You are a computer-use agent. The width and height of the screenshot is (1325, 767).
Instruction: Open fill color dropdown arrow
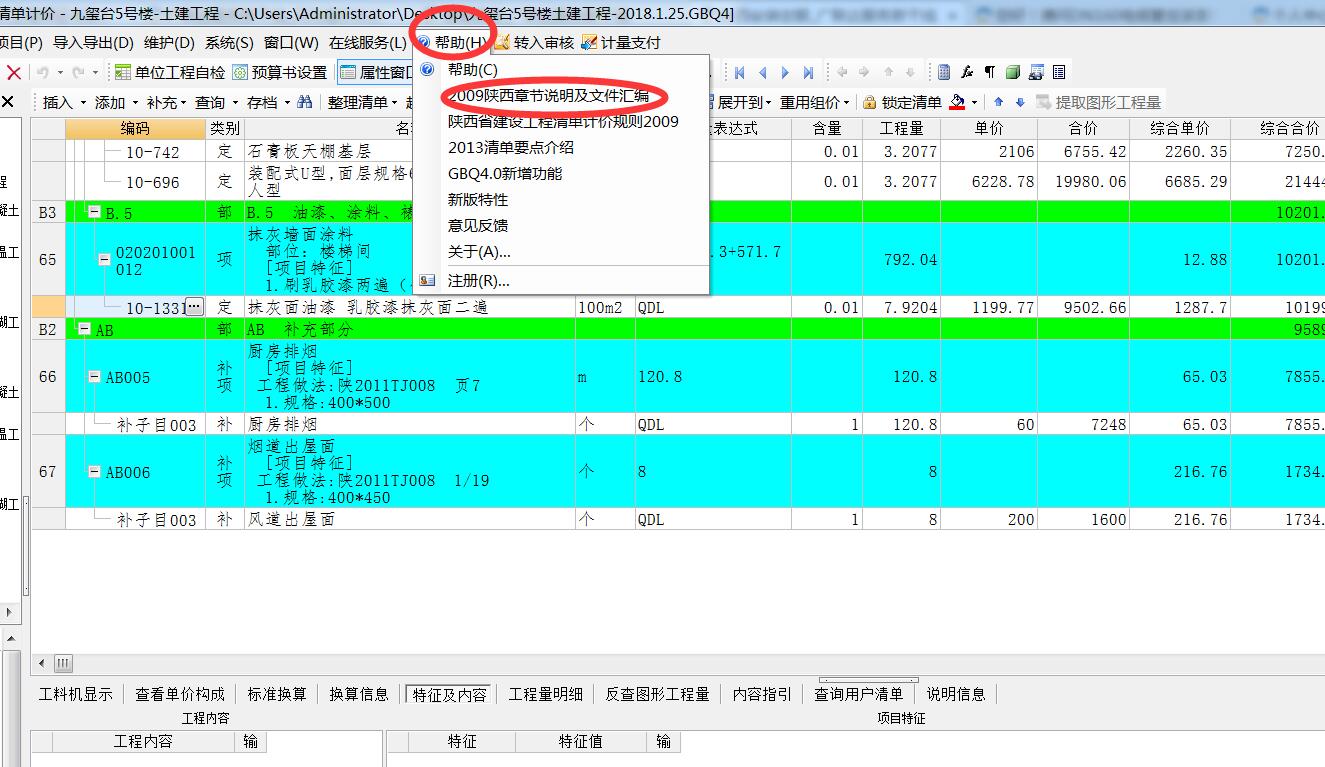point(974,102)
